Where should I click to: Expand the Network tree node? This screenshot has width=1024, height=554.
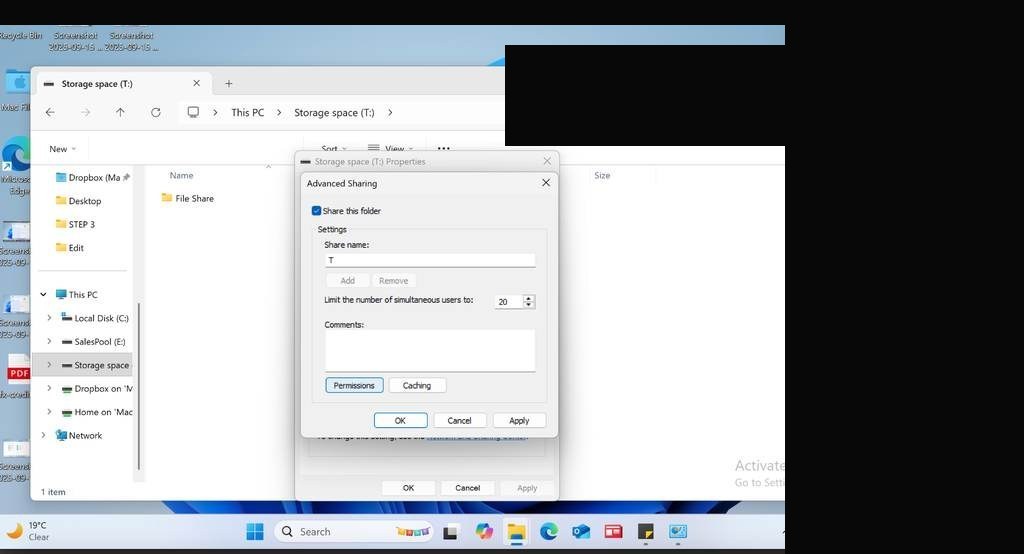pyautogui.click(x=43, y=436)
